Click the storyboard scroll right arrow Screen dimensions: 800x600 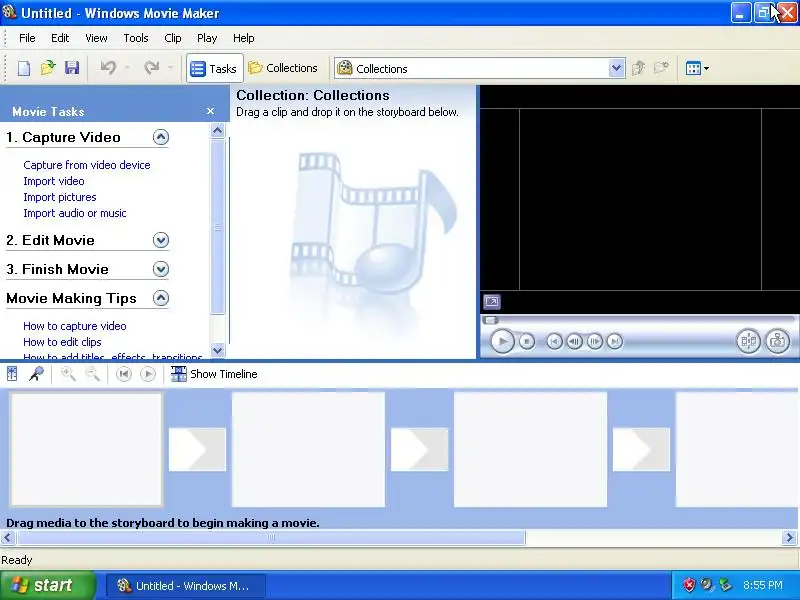789,537
